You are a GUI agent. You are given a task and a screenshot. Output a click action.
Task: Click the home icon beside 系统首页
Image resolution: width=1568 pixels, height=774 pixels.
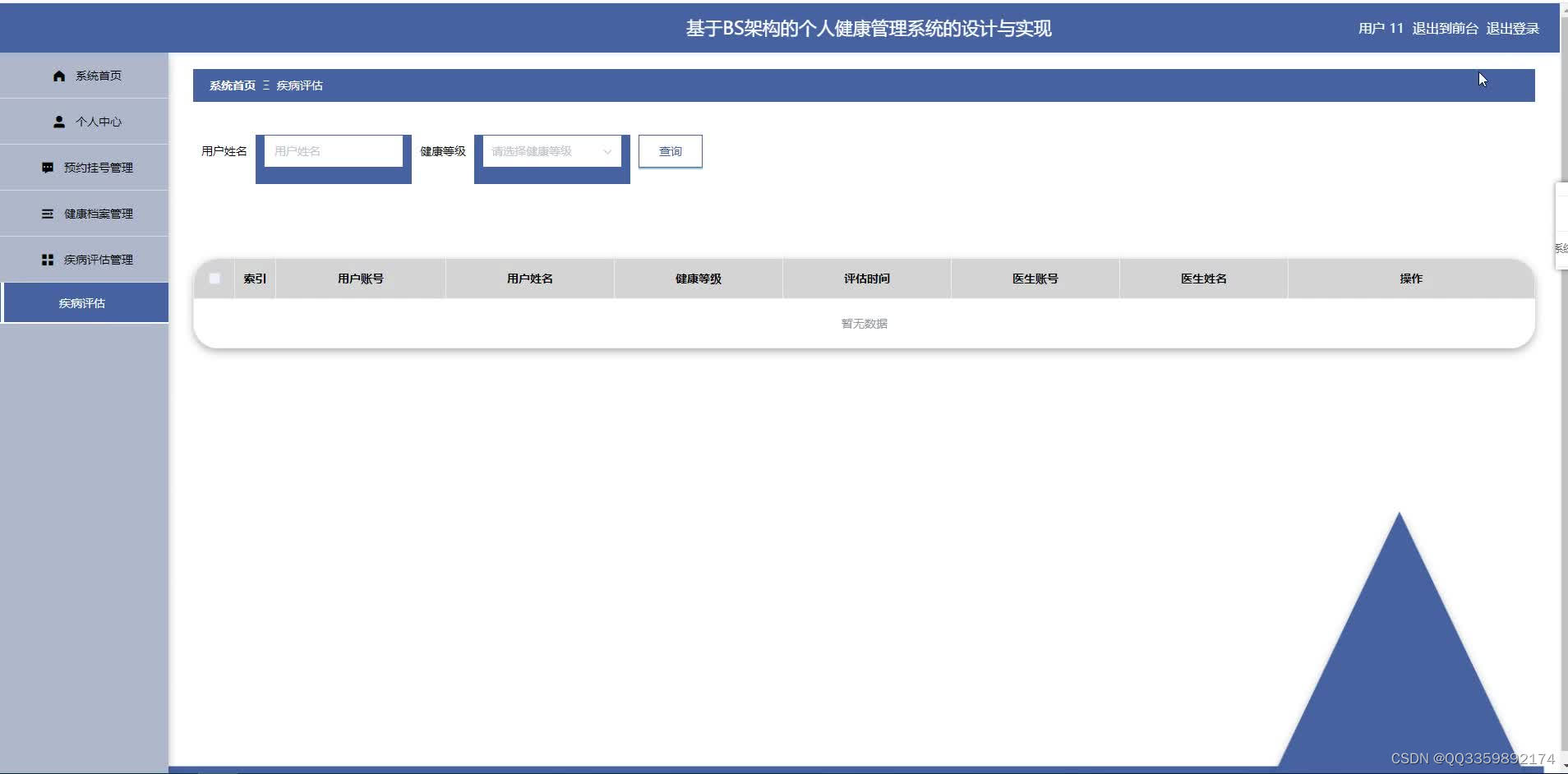point(59,76)
